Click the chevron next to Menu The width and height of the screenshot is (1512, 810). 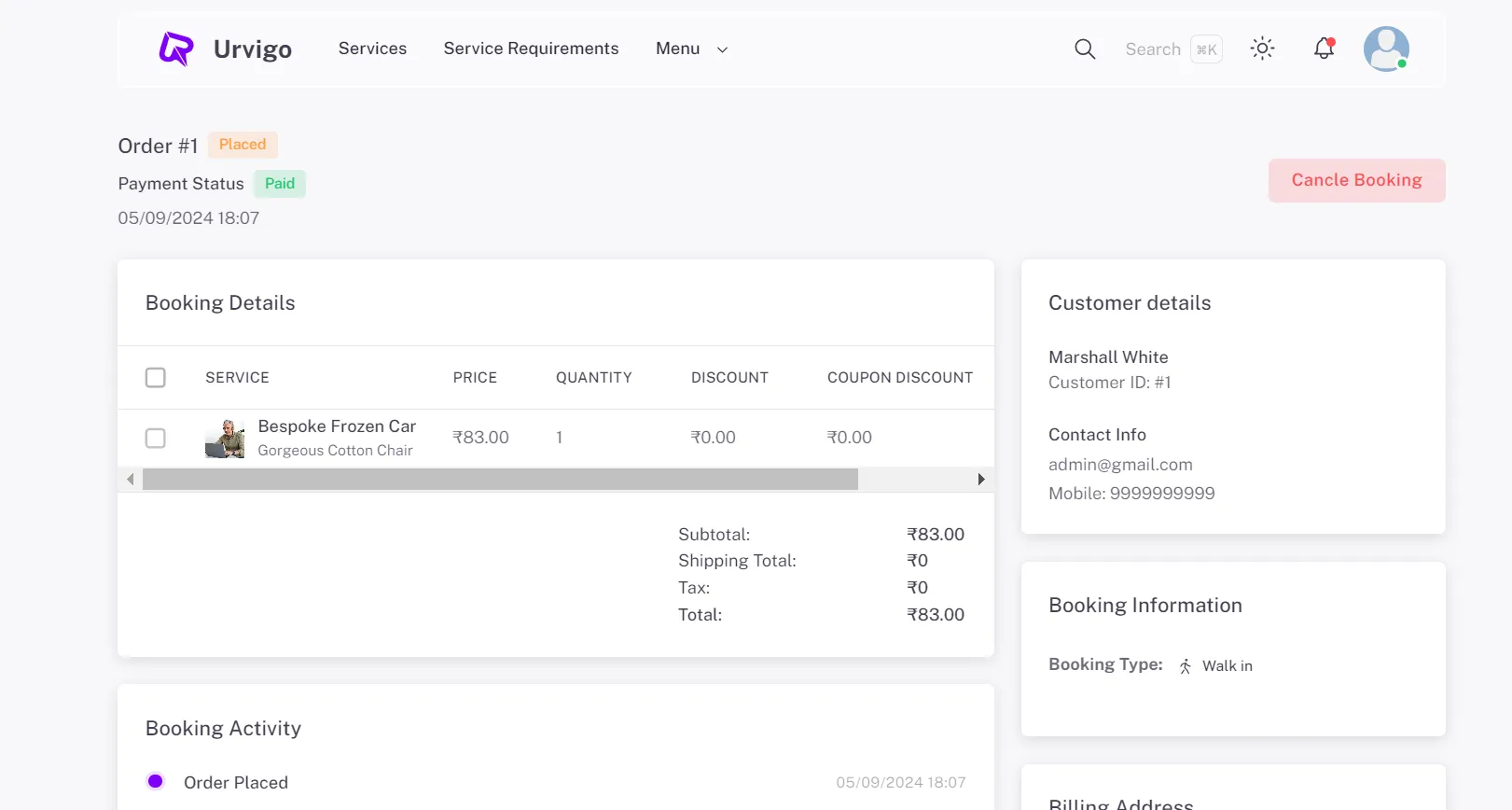pos(722,49)
